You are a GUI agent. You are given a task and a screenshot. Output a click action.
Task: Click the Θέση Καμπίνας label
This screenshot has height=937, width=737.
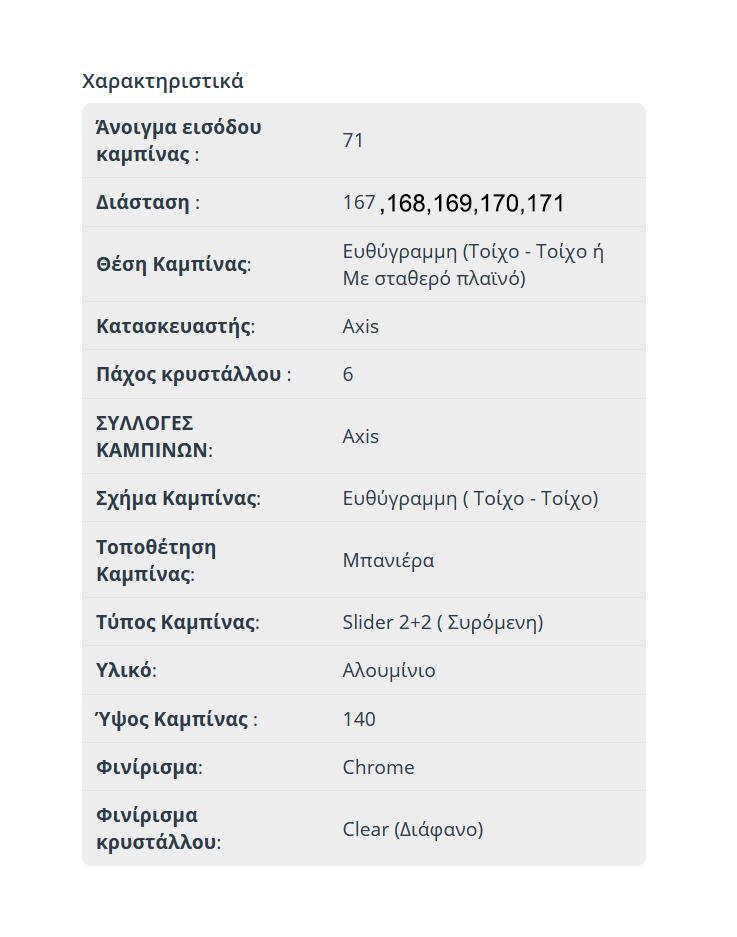click(x=173, y=264)
